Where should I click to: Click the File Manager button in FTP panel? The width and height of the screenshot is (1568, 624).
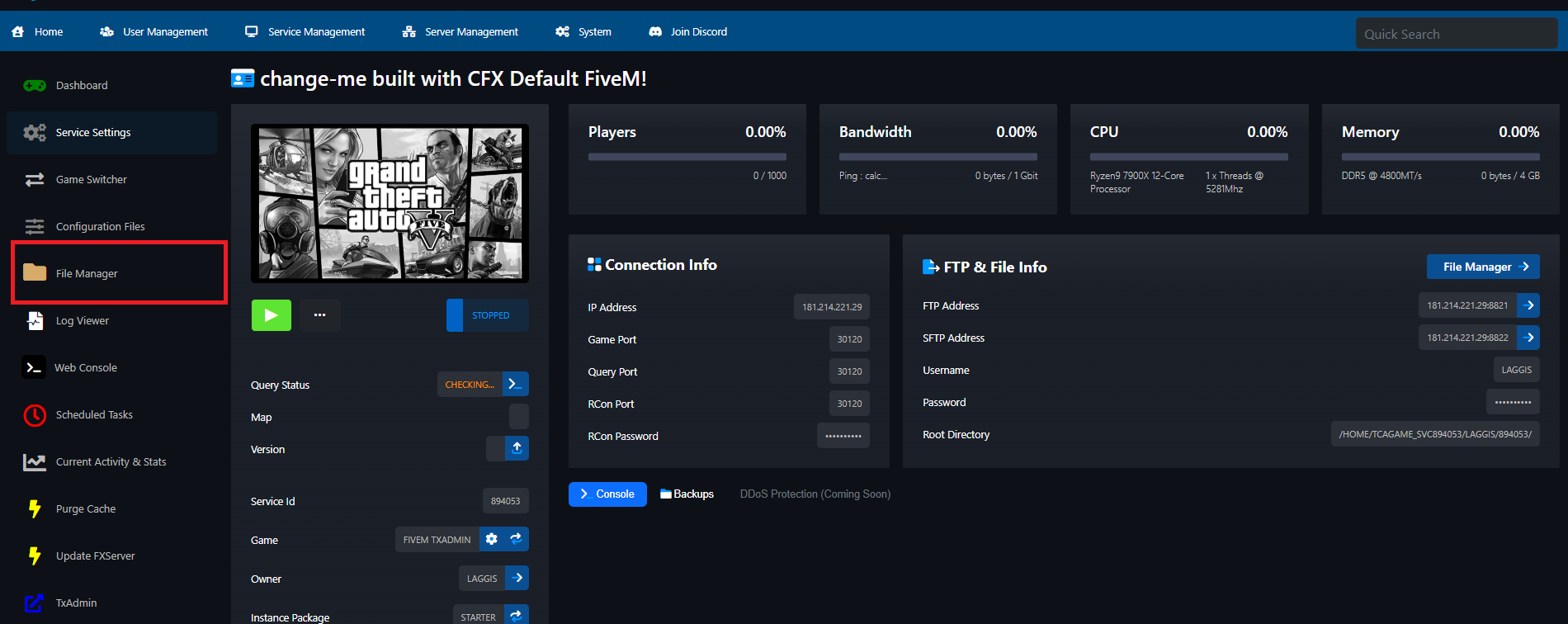coord(1483,267)
